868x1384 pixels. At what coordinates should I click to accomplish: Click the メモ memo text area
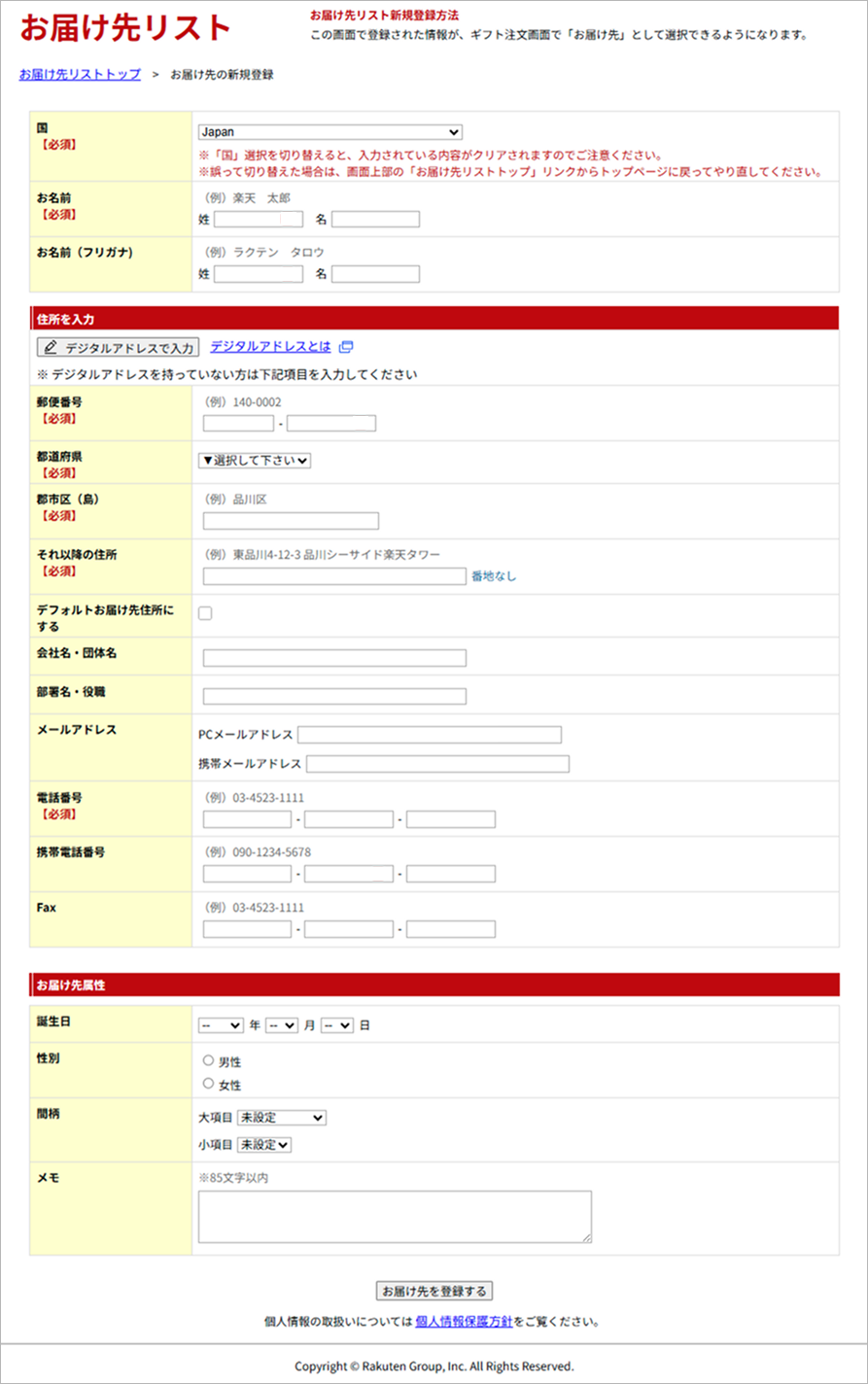pos(395,1214)
